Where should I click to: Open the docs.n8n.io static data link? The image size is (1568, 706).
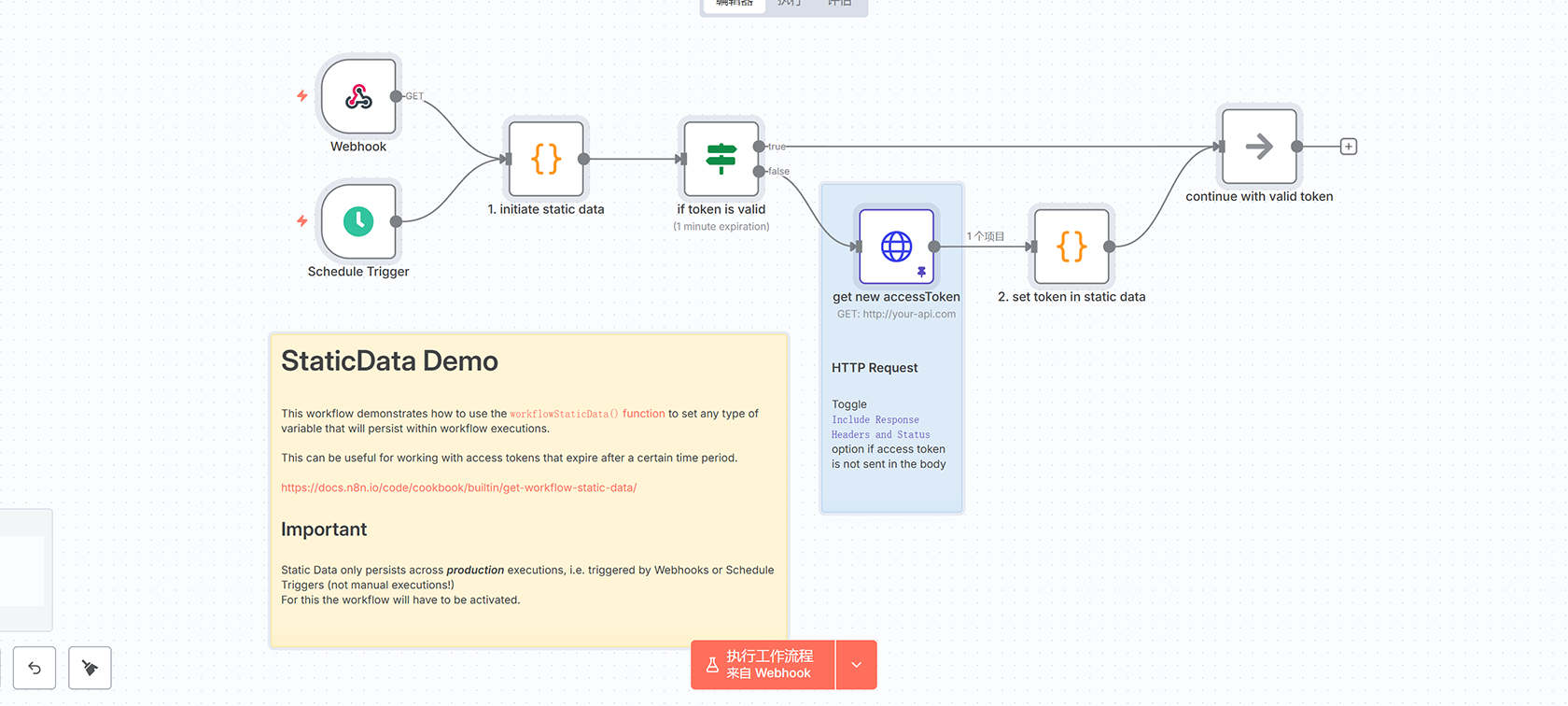[458, 487]
